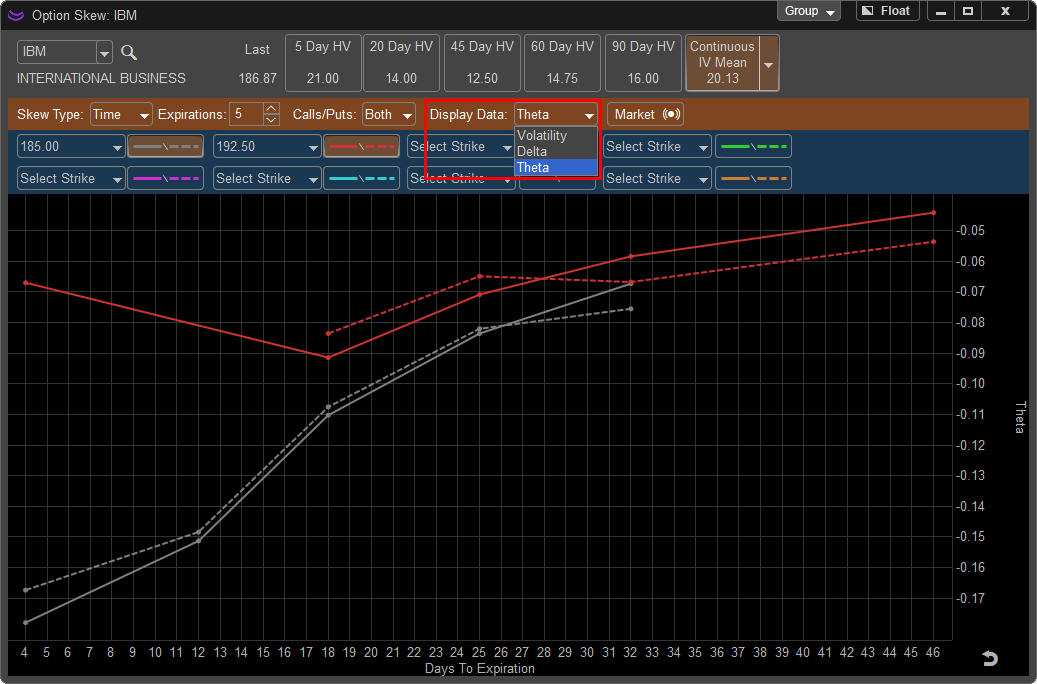Screen dimensions: 1037x684
Task: Click the gray line style swatch
Action: point(165,146)
